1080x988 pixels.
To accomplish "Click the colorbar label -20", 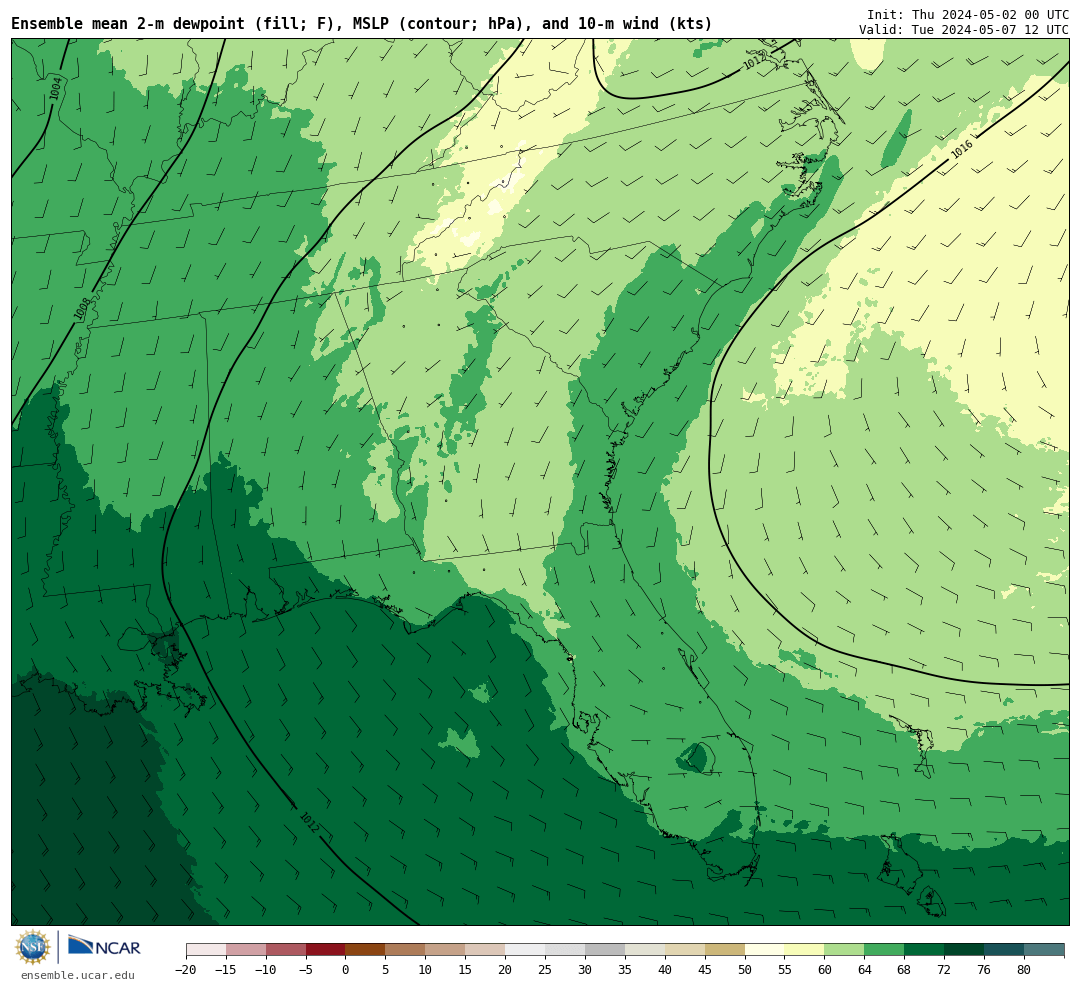I will pyautogui.click(x=185, y=970).
